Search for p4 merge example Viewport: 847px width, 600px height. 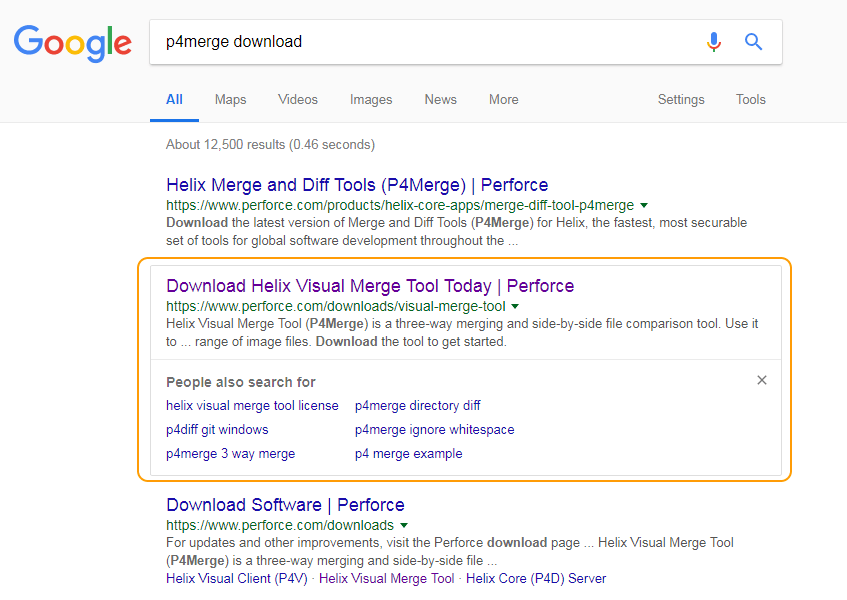[408, 454]
